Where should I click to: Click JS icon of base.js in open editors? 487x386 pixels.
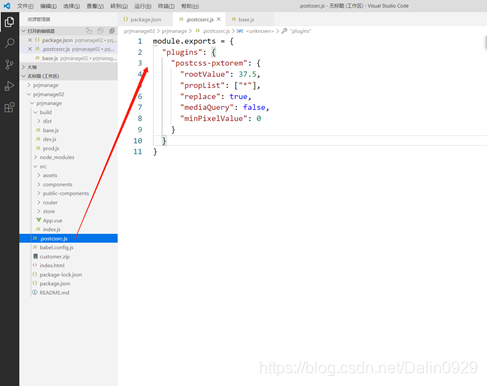[38, 58]
